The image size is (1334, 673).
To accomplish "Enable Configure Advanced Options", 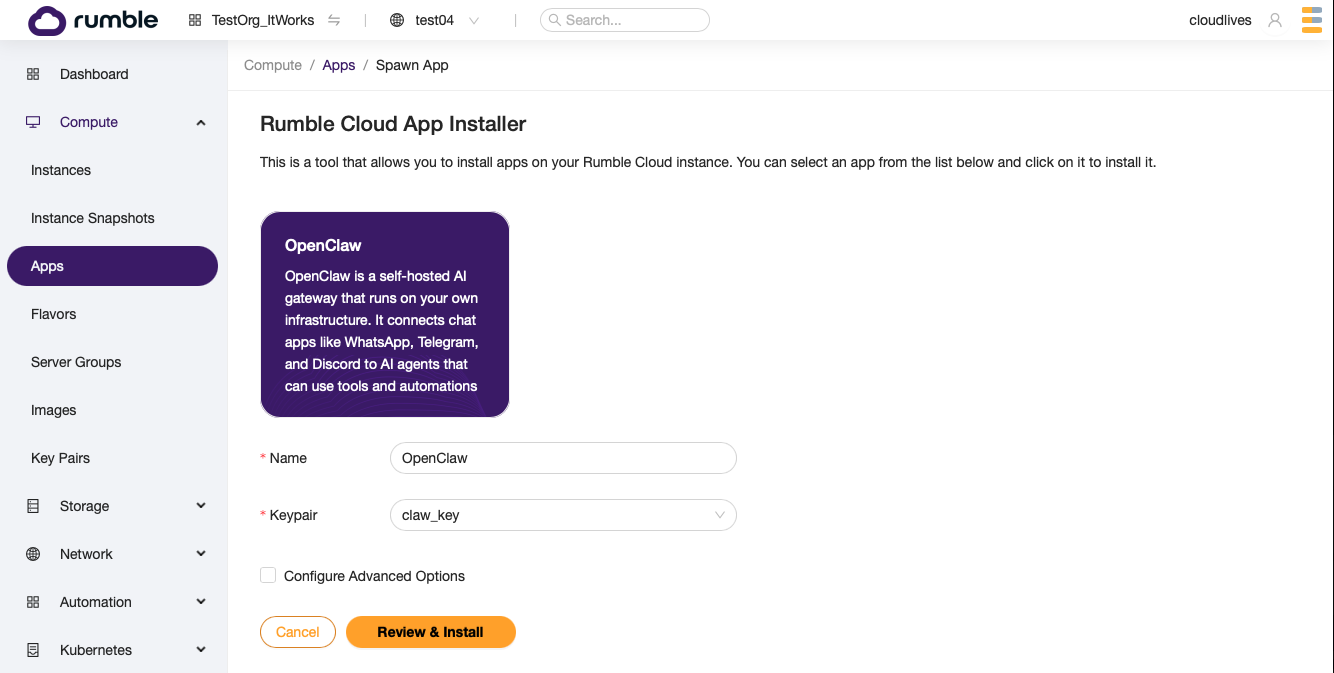I will click(268, 575).
